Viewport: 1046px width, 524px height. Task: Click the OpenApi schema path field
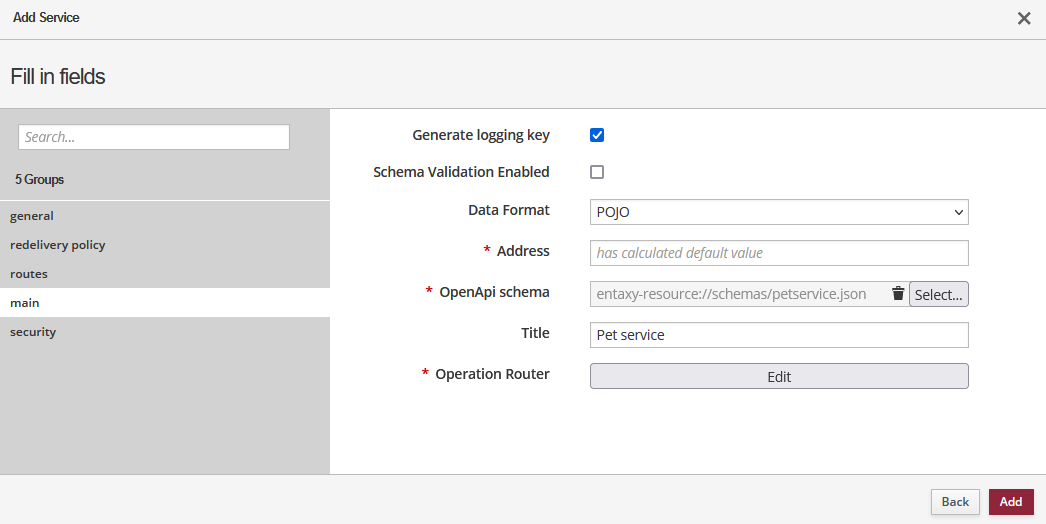738,294
